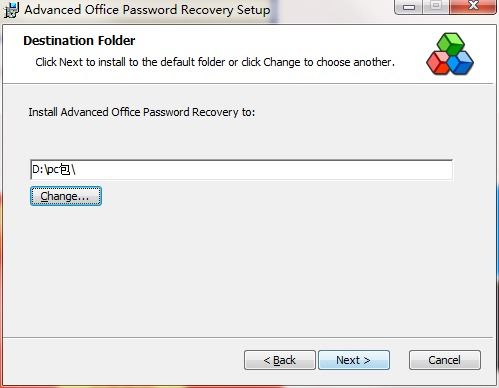
Task: Cancel the installation
Action: 445,360
